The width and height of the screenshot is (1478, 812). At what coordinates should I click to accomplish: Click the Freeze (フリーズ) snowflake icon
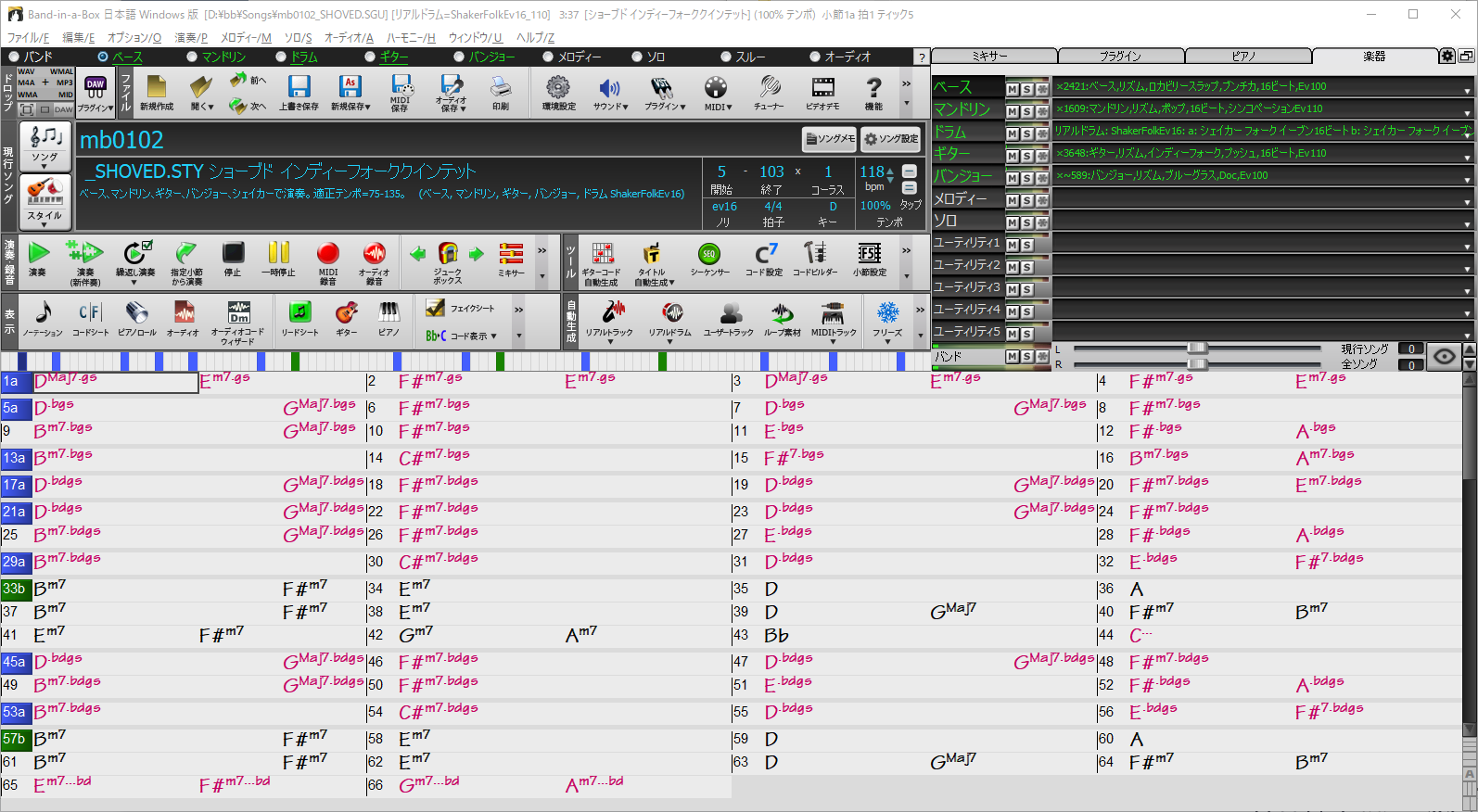[x=887, y=318]
